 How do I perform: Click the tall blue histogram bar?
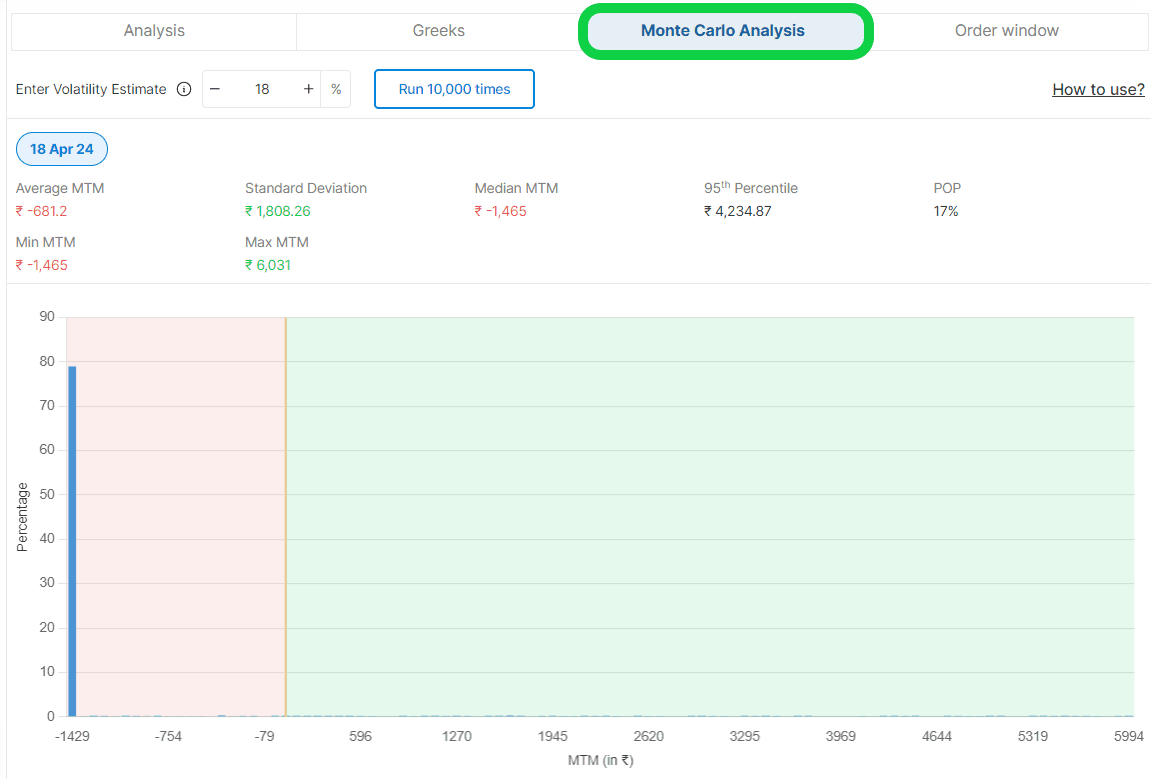click(72, 540)
